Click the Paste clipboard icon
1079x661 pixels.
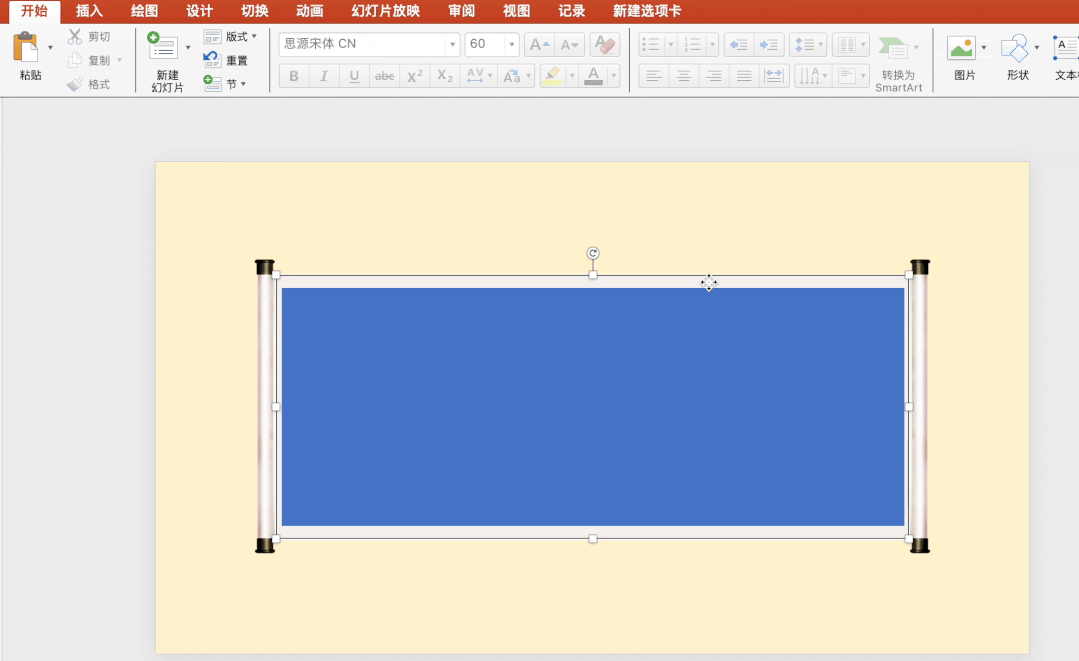coord(25,47)
